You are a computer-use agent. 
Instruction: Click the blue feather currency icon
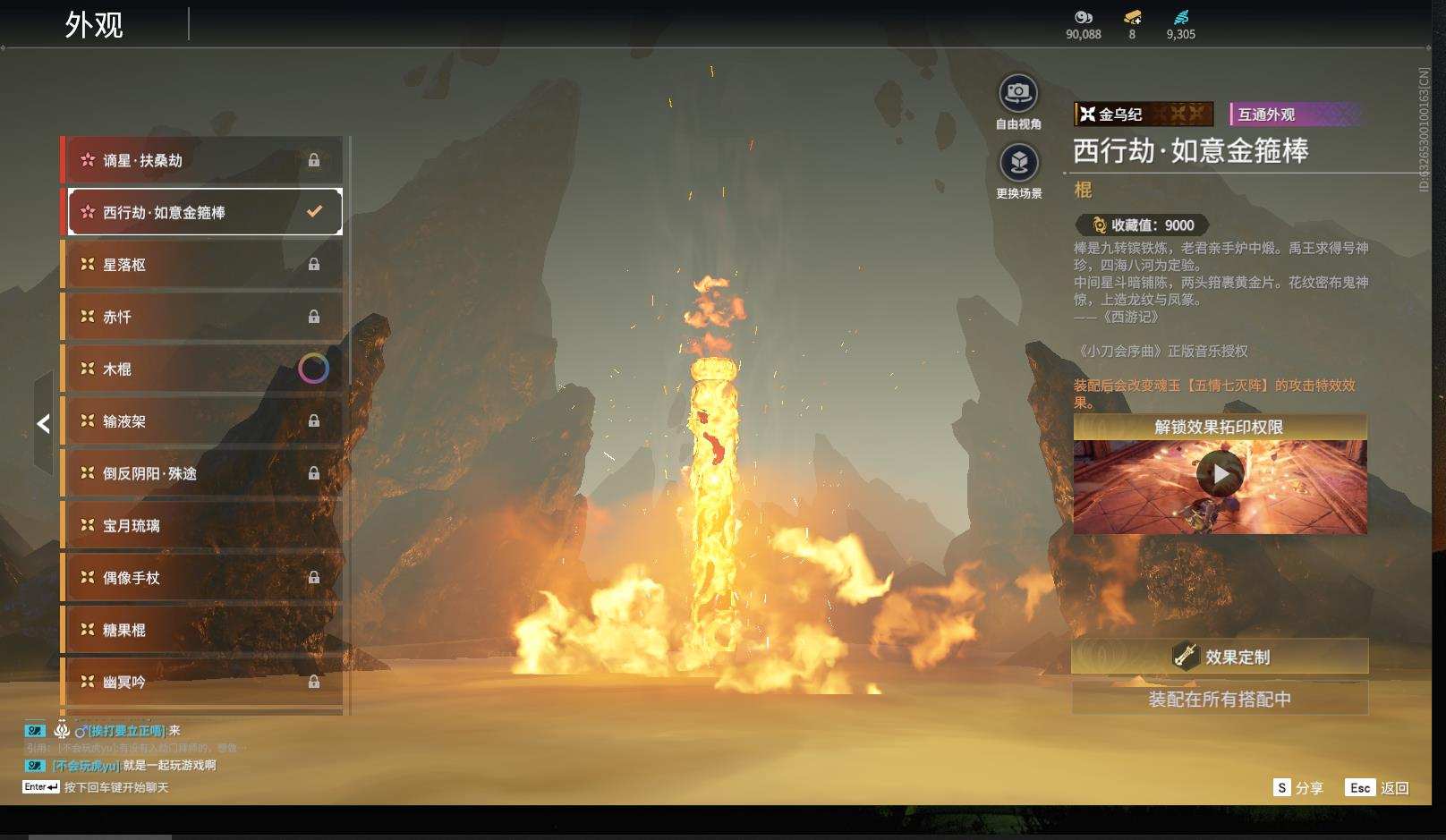(1181, 17)
